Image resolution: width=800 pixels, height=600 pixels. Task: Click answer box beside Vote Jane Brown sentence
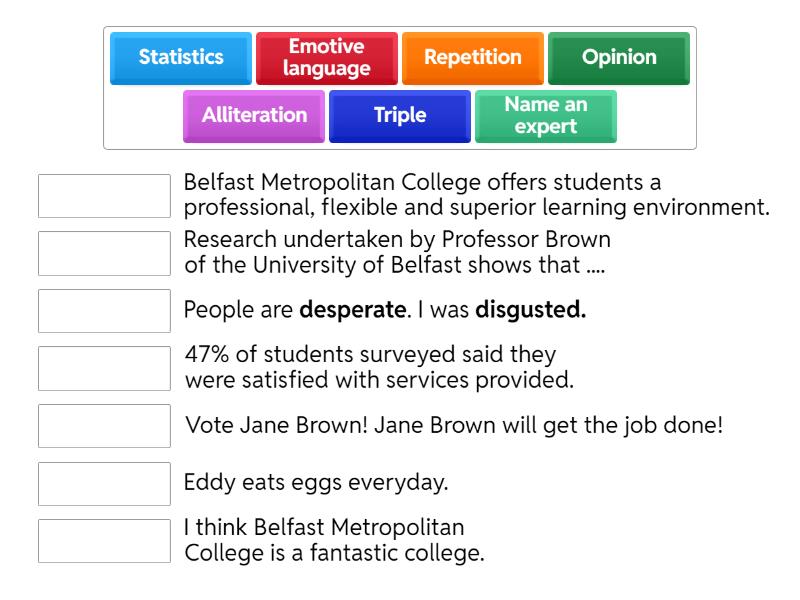pyautogui.click(x=104, y=426)
